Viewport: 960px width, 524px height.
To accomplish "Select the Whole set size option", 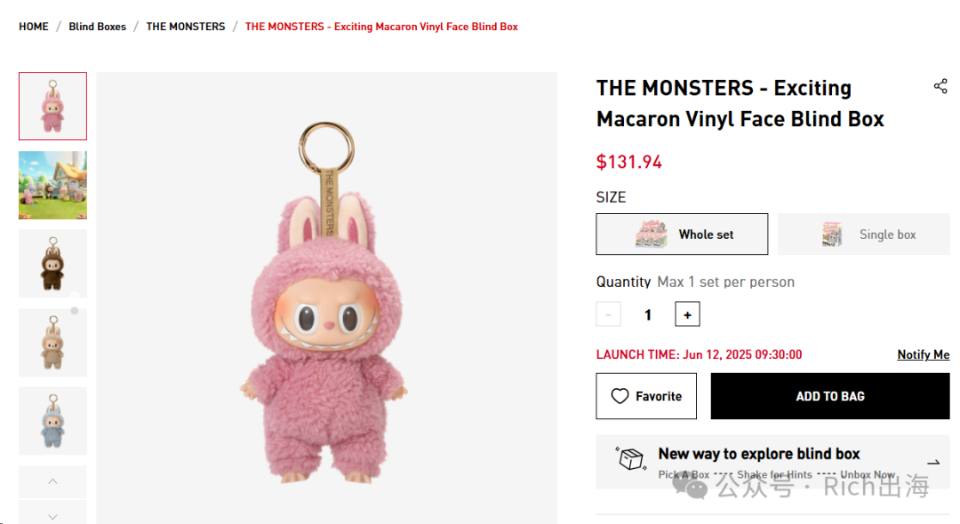I will [x=681, y=234].
